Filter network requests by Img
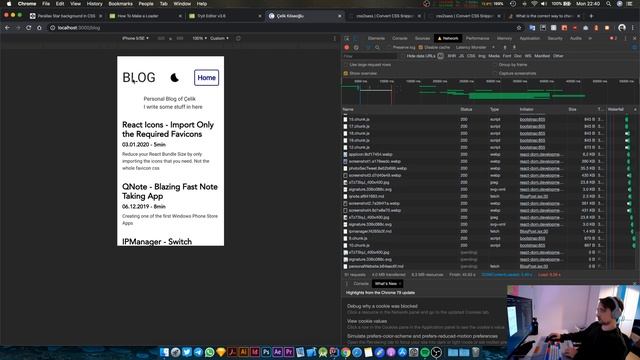This screenshot has width=640, height=360. click(x=482, y=56)
